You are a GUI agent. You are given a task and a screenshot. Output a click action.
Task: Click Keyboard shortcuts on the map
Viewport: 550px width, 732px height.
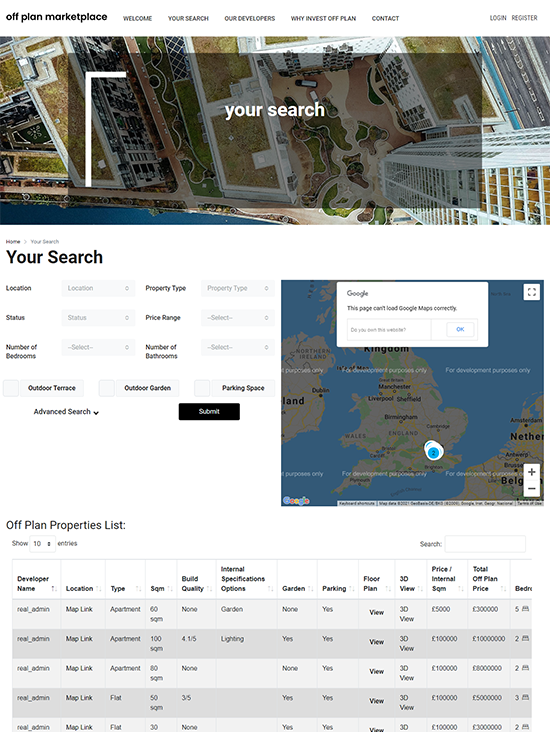coord(357,503)
